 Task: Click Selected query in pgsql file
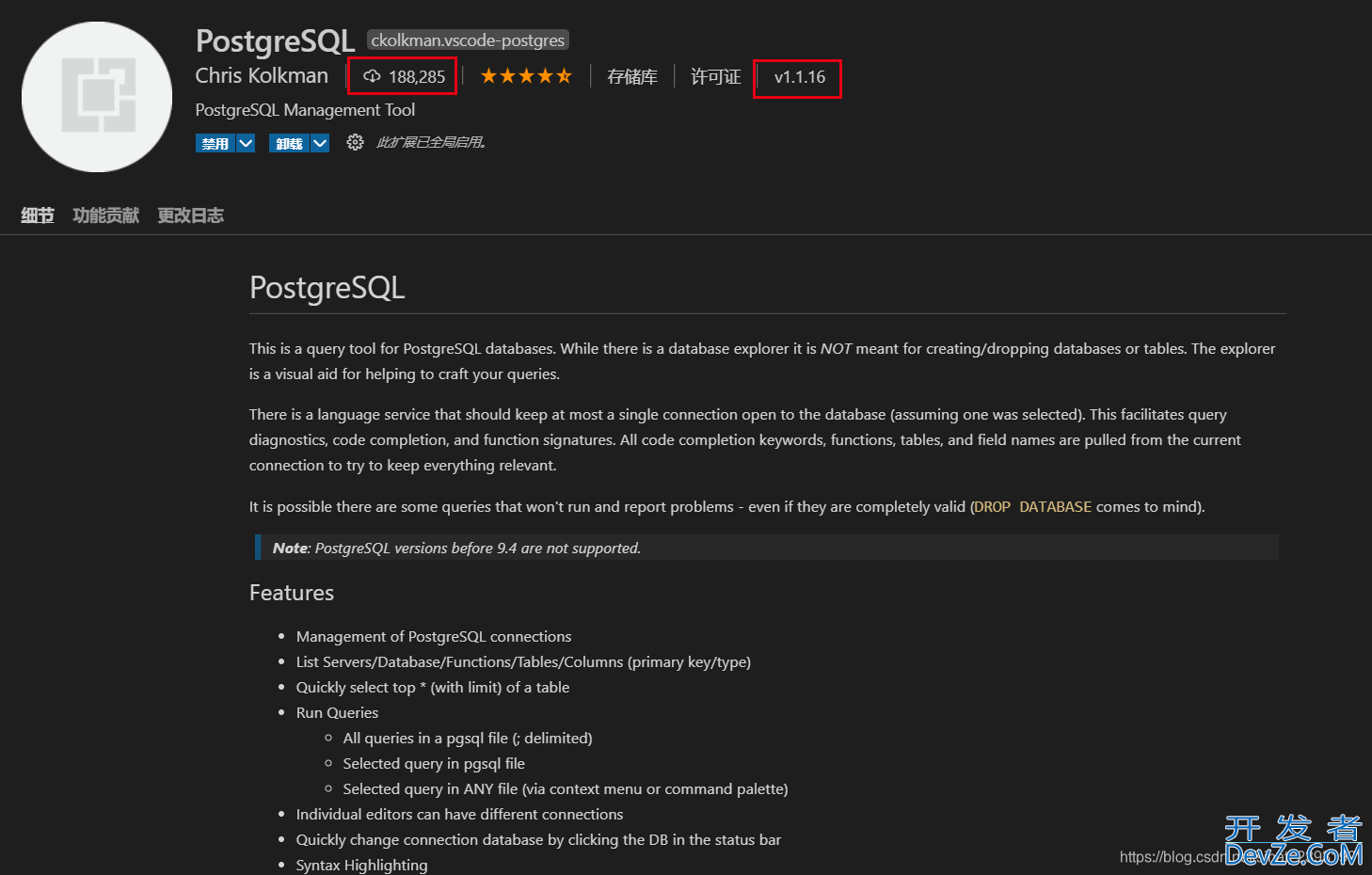coord(434,763)
